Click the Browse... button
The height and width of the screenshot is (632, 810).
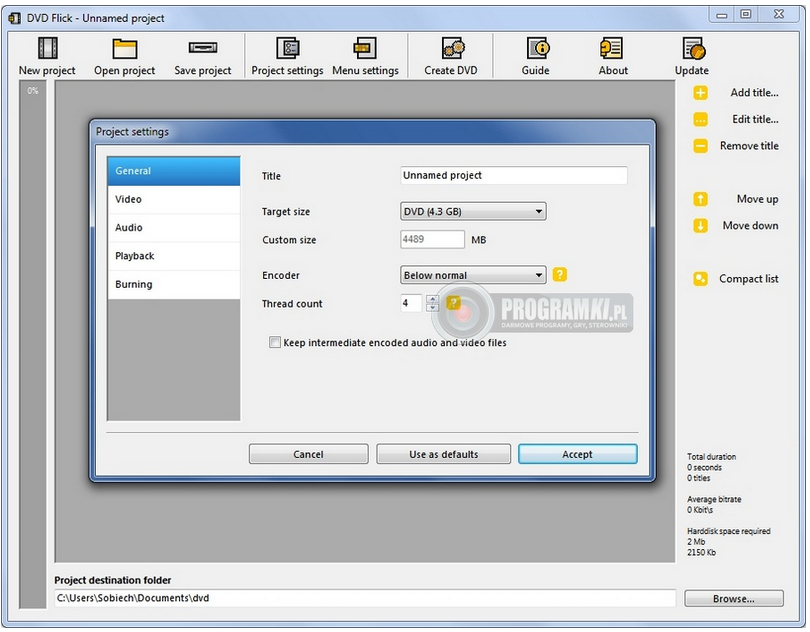click(734, 599)
